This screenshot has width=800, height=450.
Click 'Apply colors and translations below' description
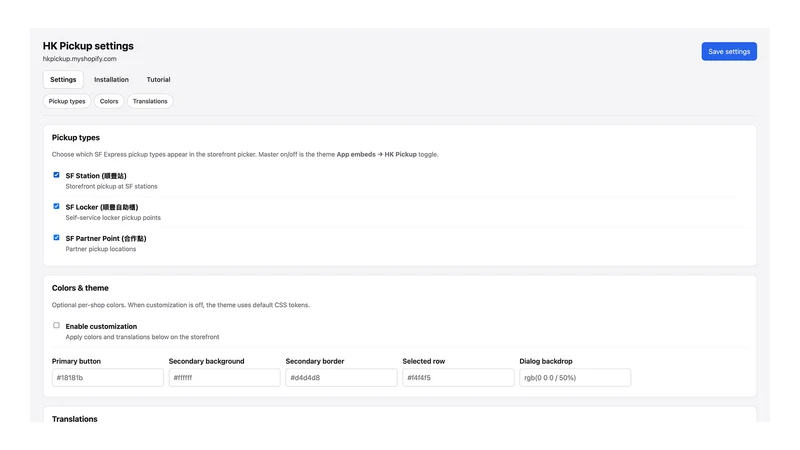(142, 337)
